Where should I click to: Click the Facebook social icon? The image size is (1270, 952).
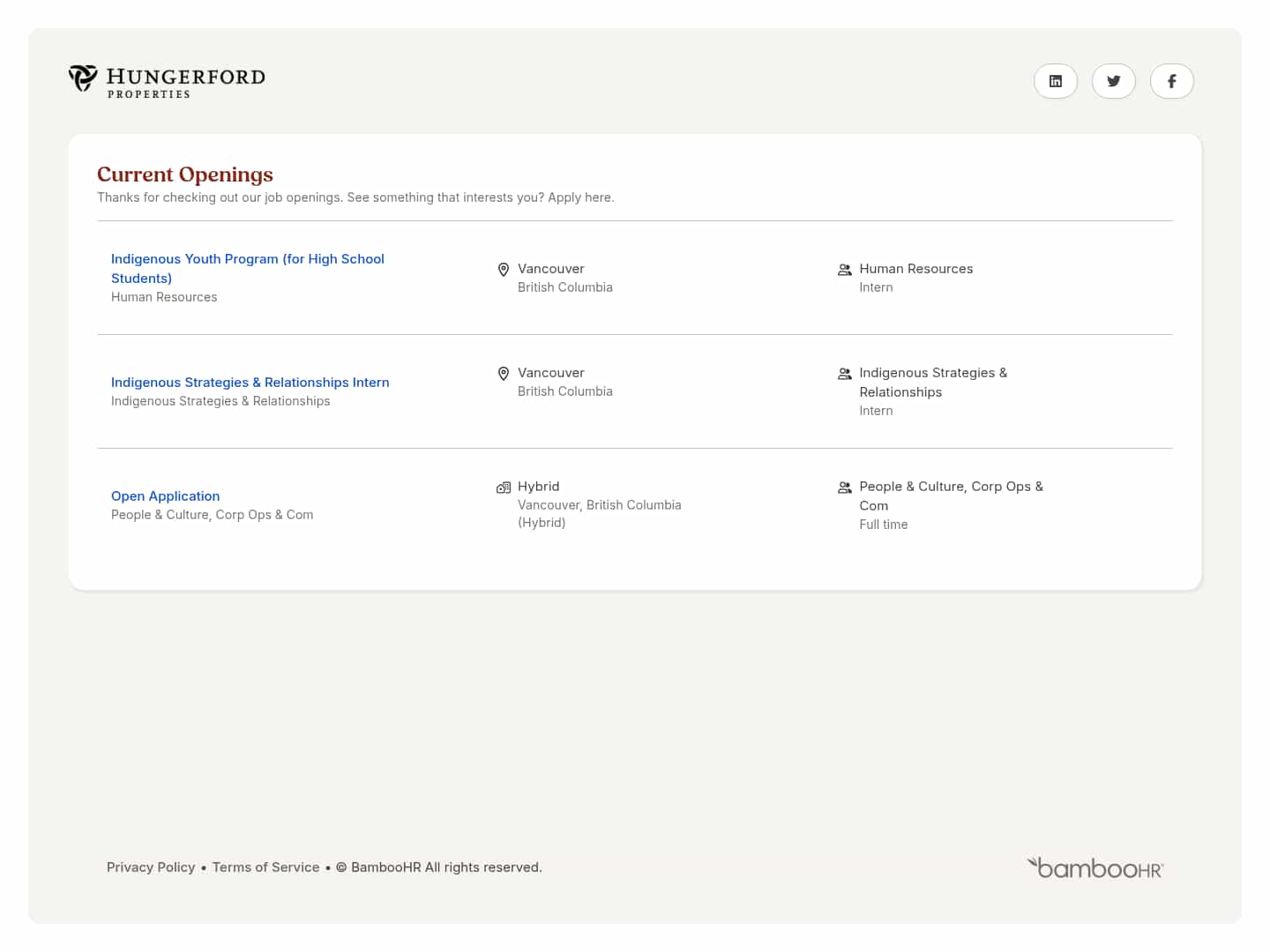pos(1172,81)
